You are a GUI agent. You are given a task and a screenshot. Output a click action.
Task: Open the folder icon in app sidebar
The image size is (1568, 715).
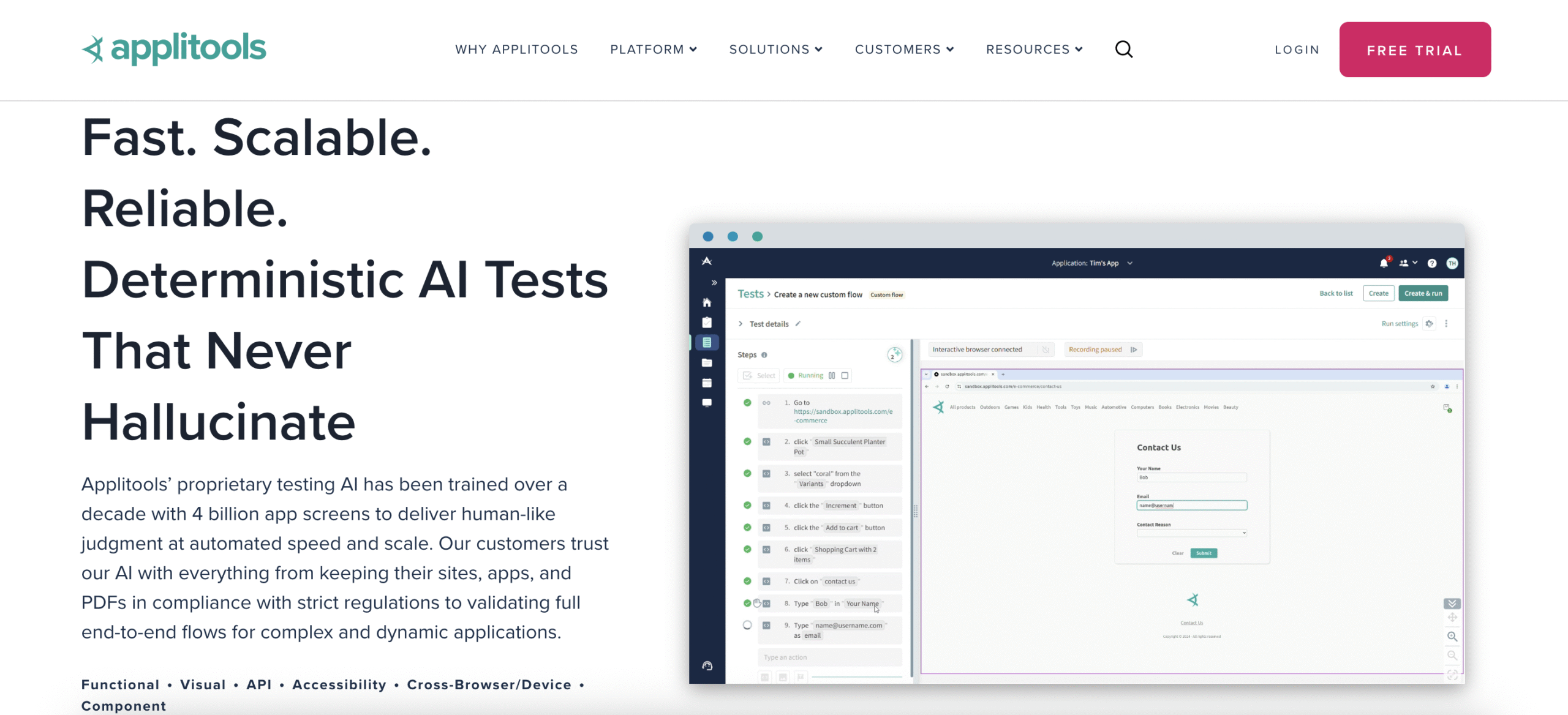coord(707,362)
